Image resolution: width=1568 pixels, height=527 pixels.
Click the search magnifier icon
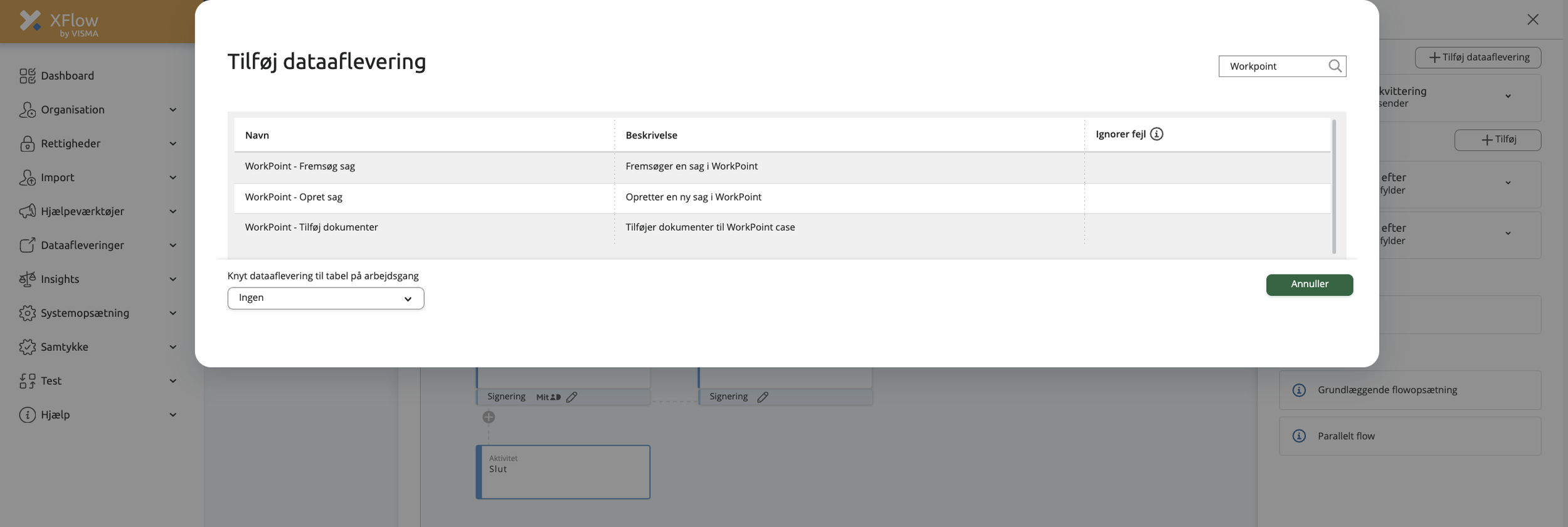click(1335, 66)
